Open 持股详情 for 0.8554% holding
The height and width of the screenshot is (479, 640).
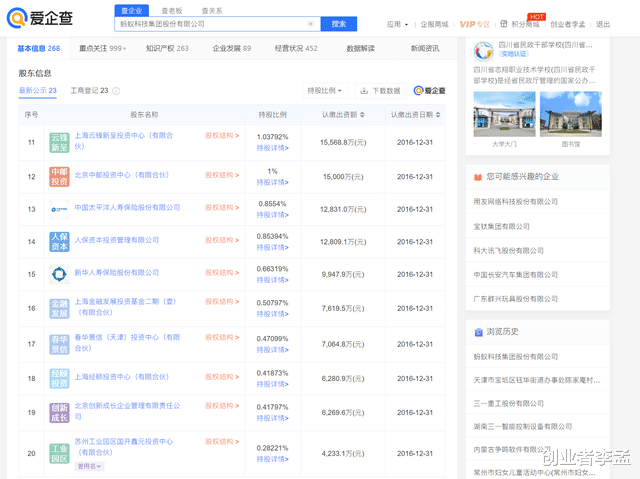pos(272,215)
